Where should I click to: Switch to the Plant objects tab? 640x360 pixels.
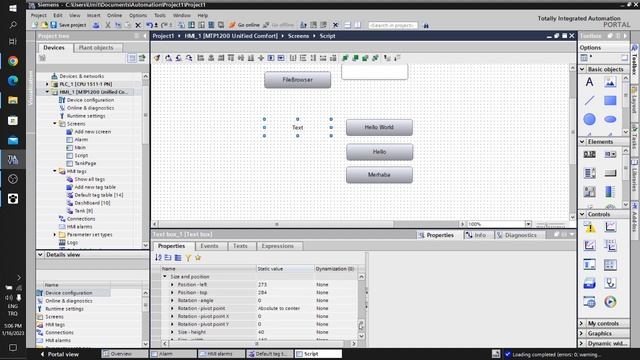tap(96, 47)
